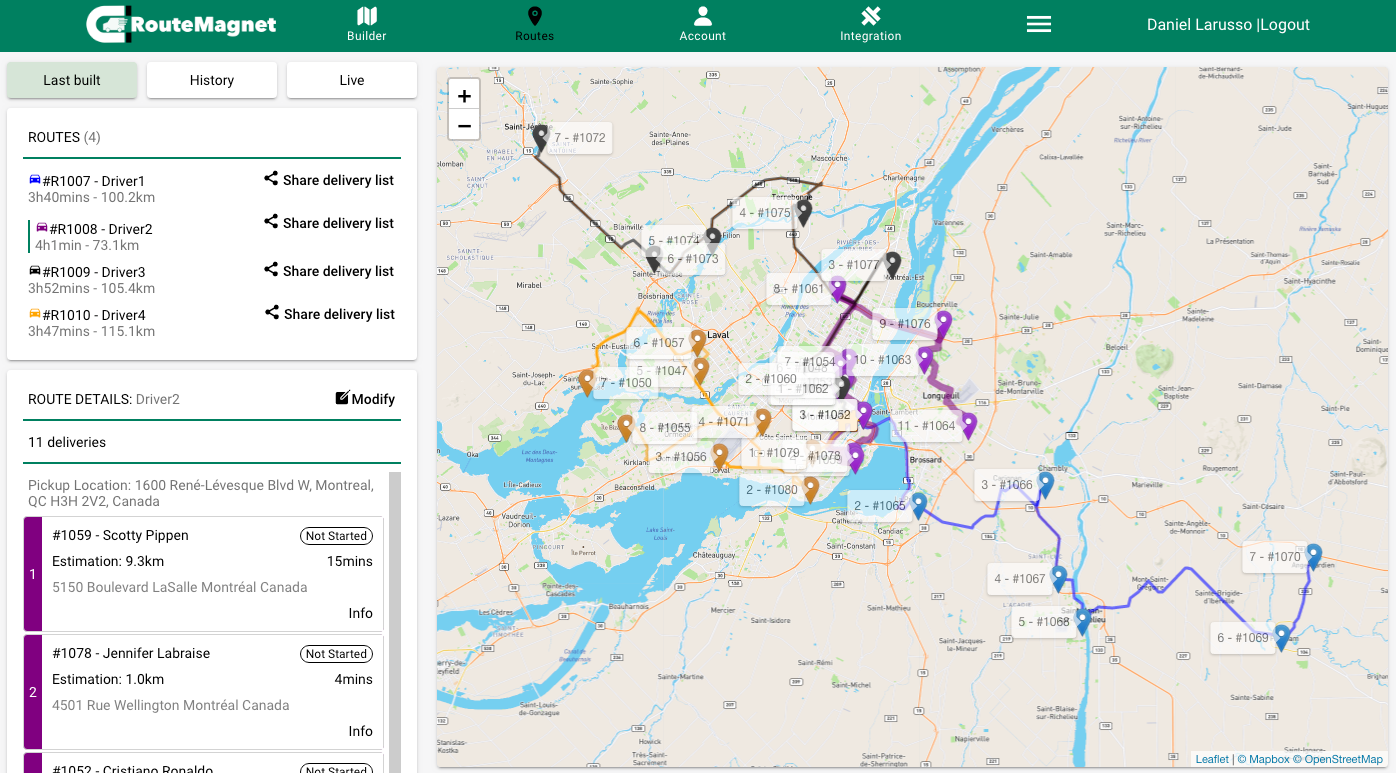Click the black car icon of Driver3
Viewport: 1396px width, 773px height.
35,271
